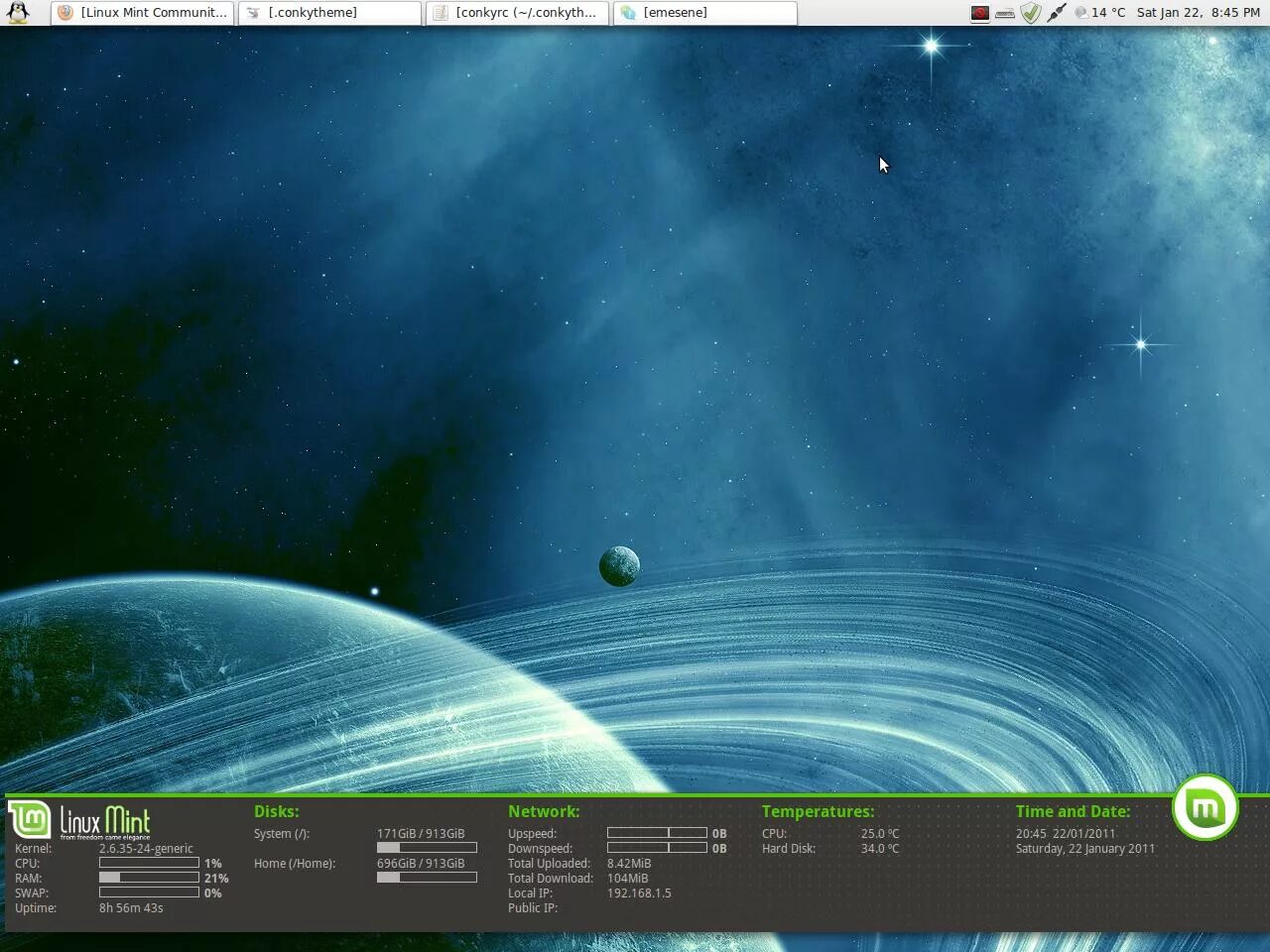
Task: Click the System disk usage bar
Action: tap(427, 848)
